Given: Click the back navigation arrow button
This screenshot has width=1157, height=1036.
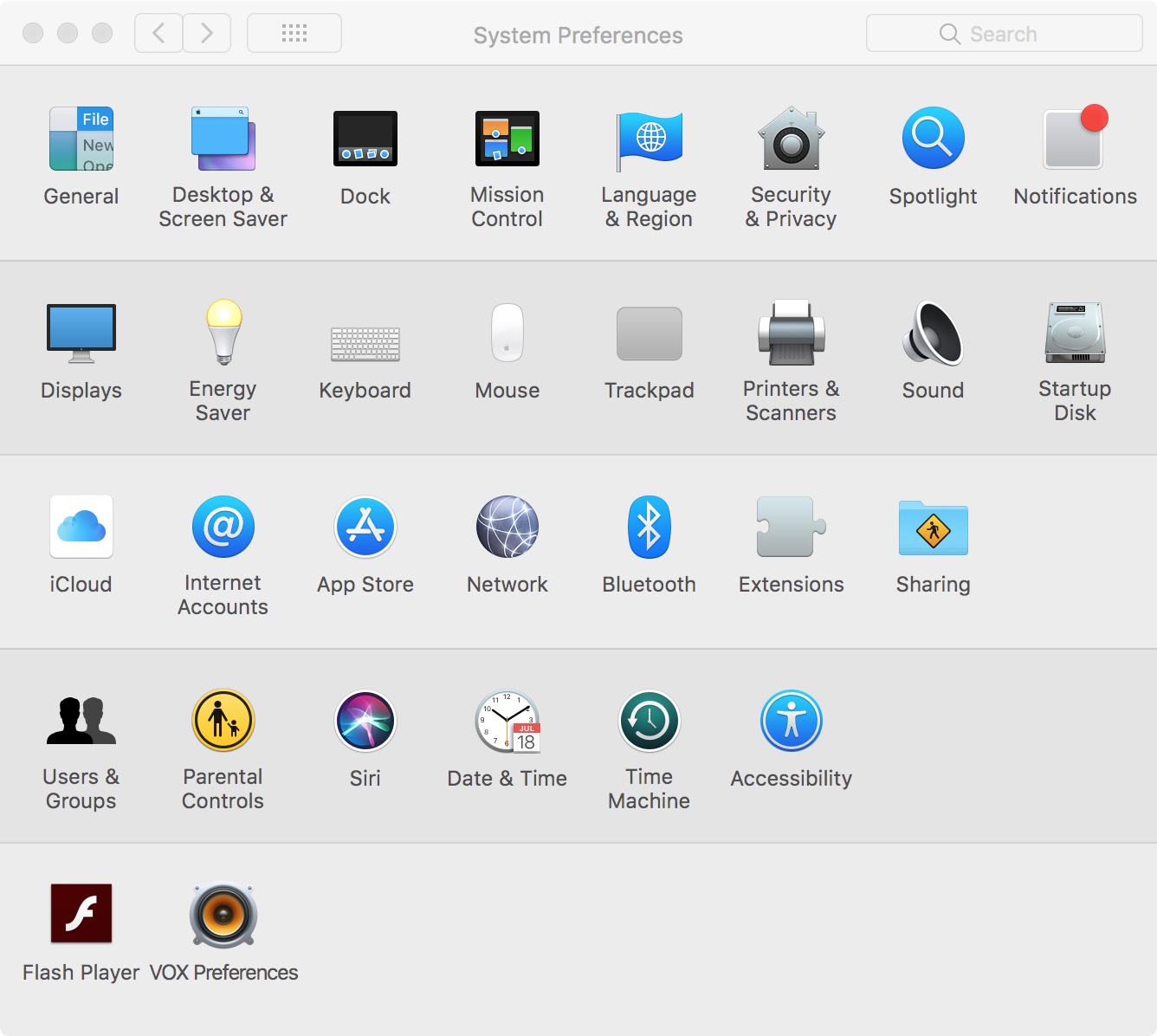Looking at the screenshot, I should point(158,34).
